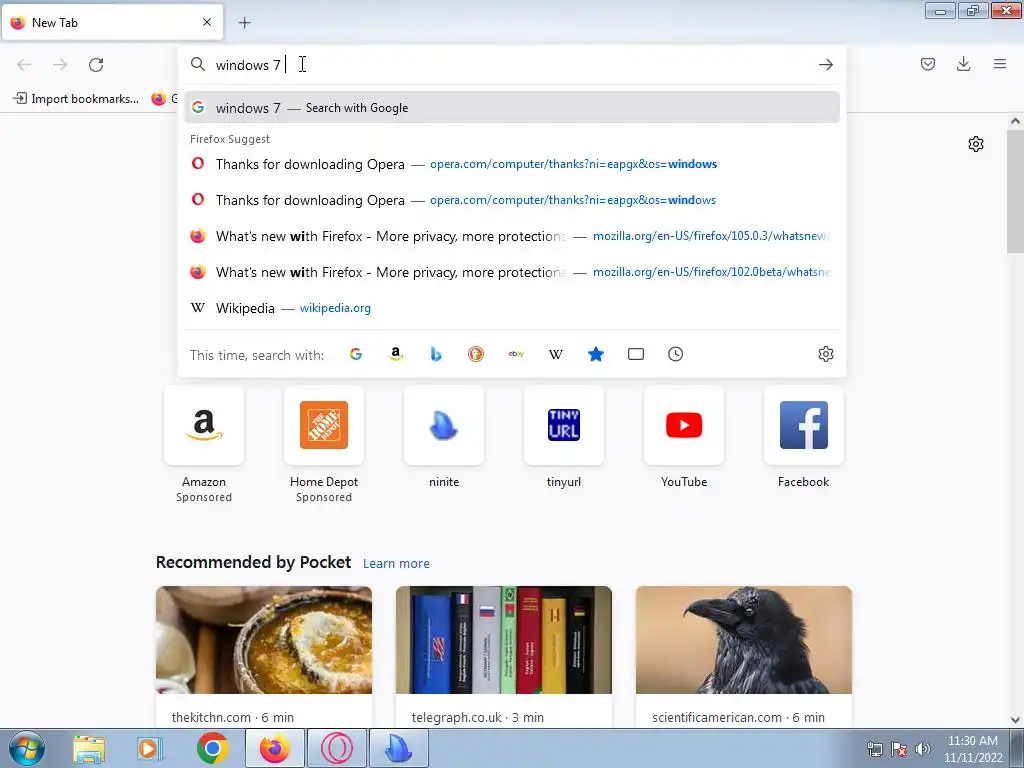Image resolution: width=1024 pixels, height=768 pixels.
Task: Open Windows Media Player from taskbar
Action: pyautogui.click(x=150, y=749)
